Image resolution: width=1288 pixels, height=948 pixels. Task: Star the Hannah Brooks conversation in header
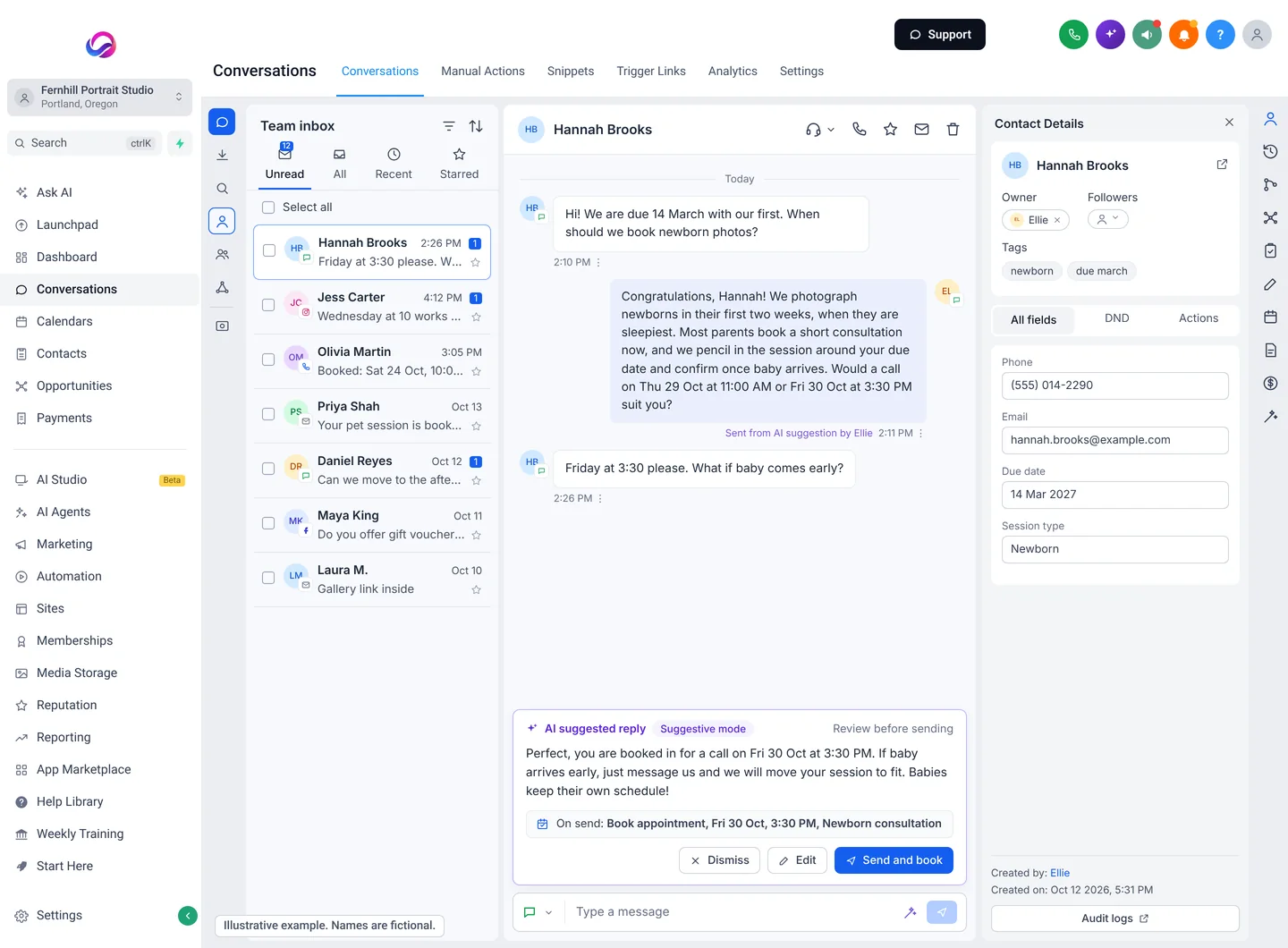point(890,129)
